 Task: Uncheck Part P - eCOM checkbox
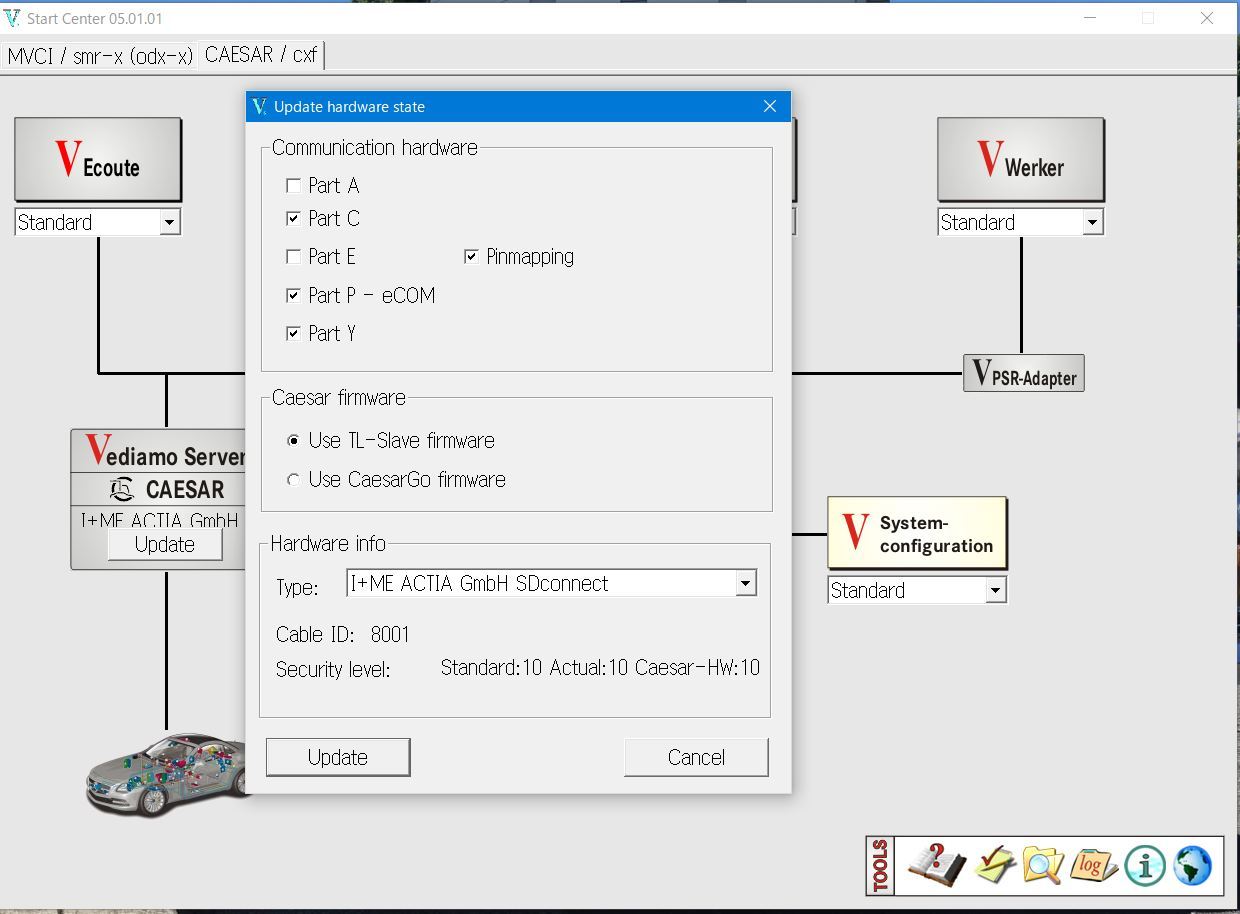point(293,295)
